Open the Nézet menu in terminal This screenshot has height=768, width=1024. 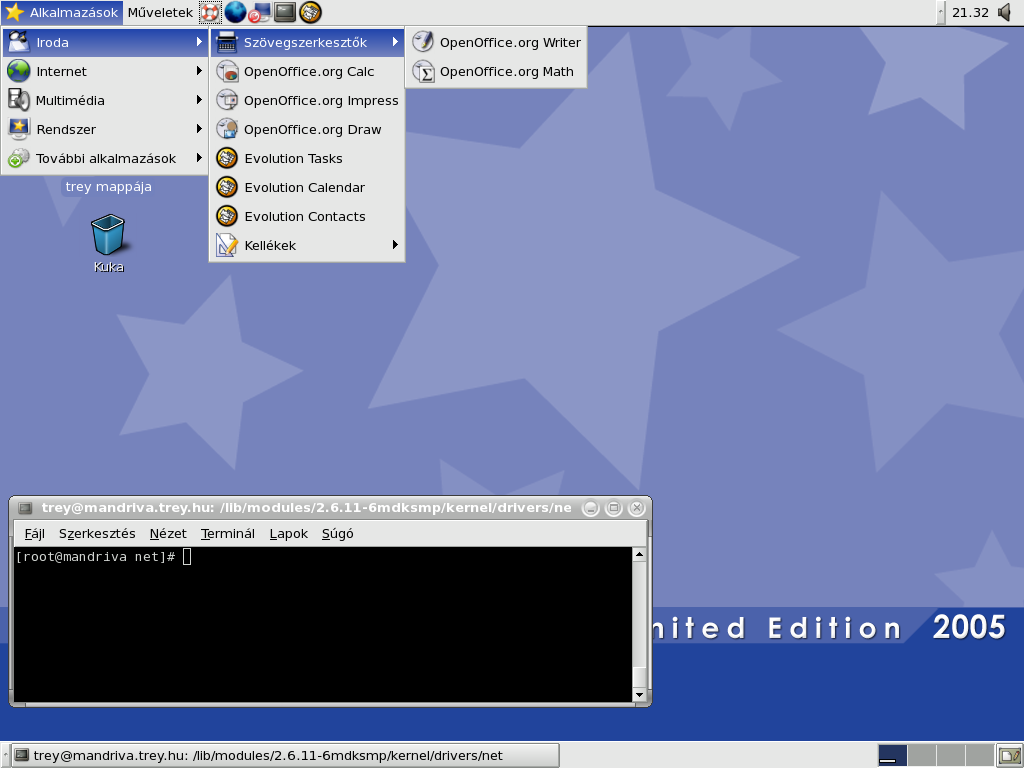click(168, 534)
